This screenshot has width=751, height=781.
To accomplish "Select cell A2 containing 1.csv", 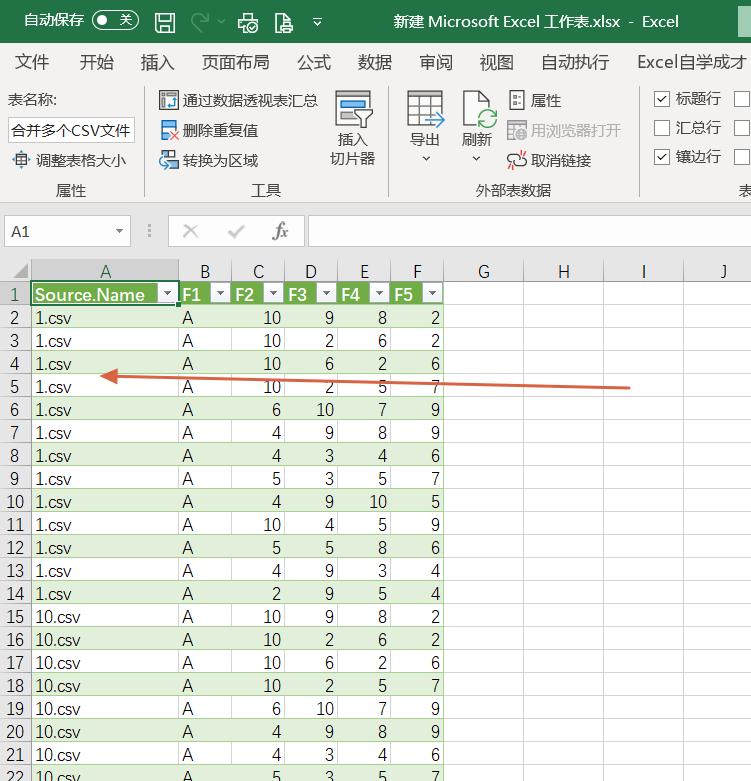I will 105,318.
